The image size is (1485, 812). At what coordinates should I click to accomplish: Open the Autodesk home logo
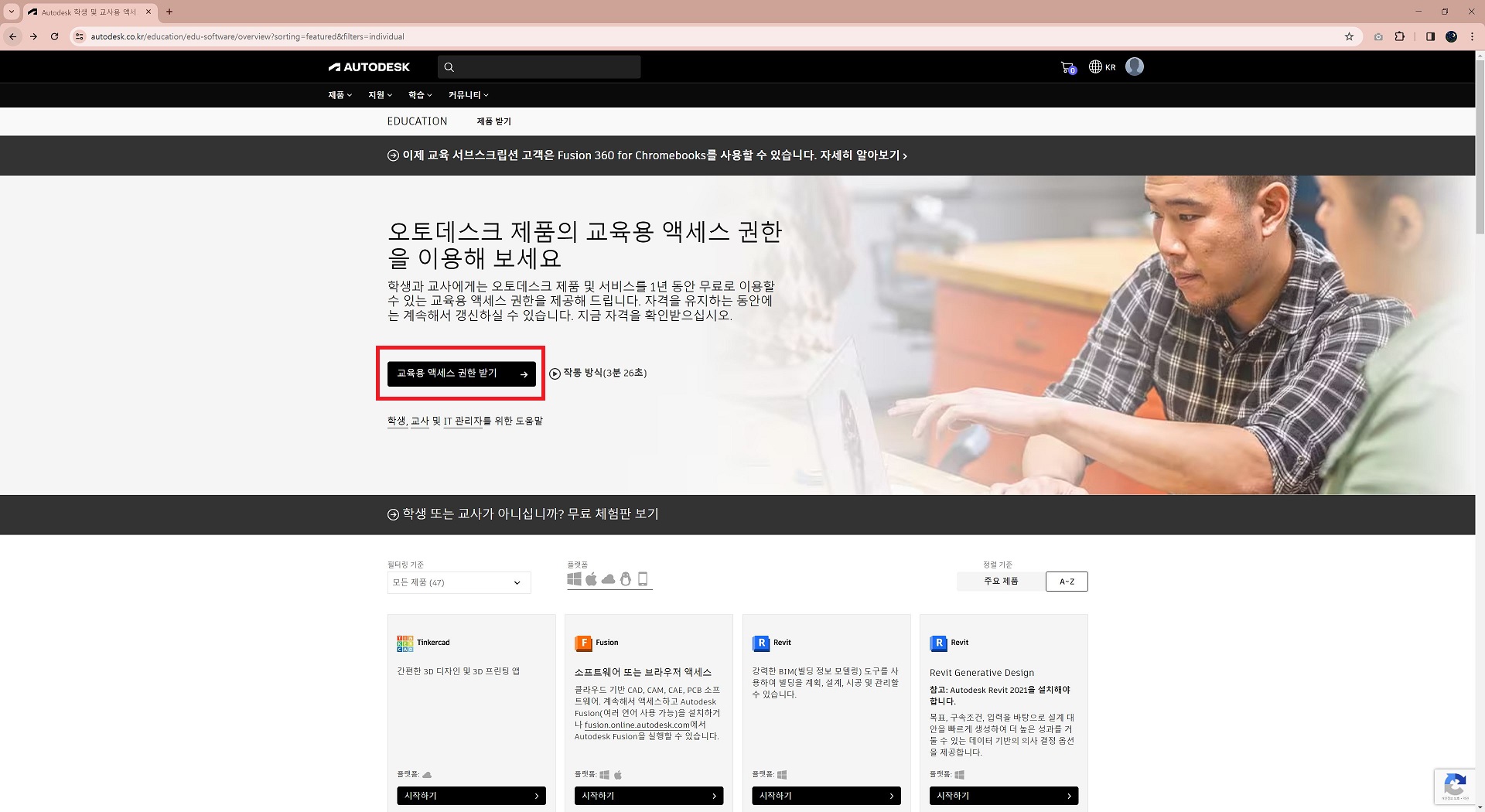(369, 67)
